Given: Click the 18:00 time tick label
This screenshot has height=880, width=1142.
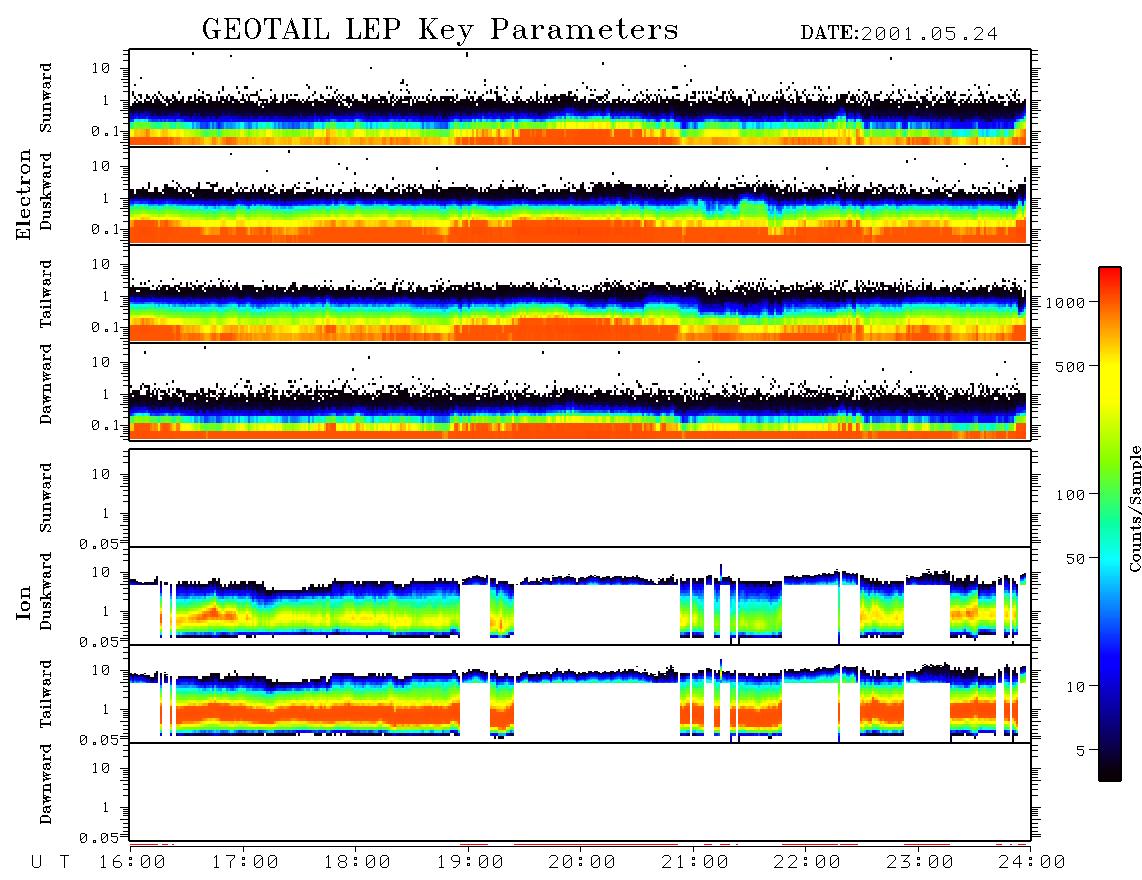Looking at the screenshot, I should (357, 862).
